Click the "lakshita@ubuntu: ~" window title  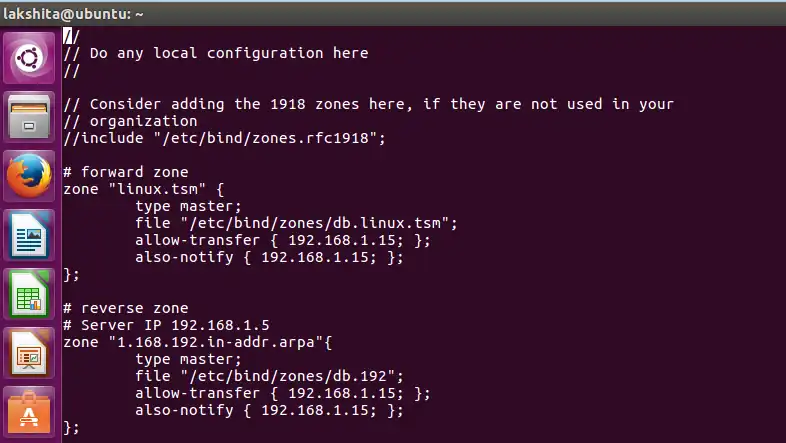73,12
